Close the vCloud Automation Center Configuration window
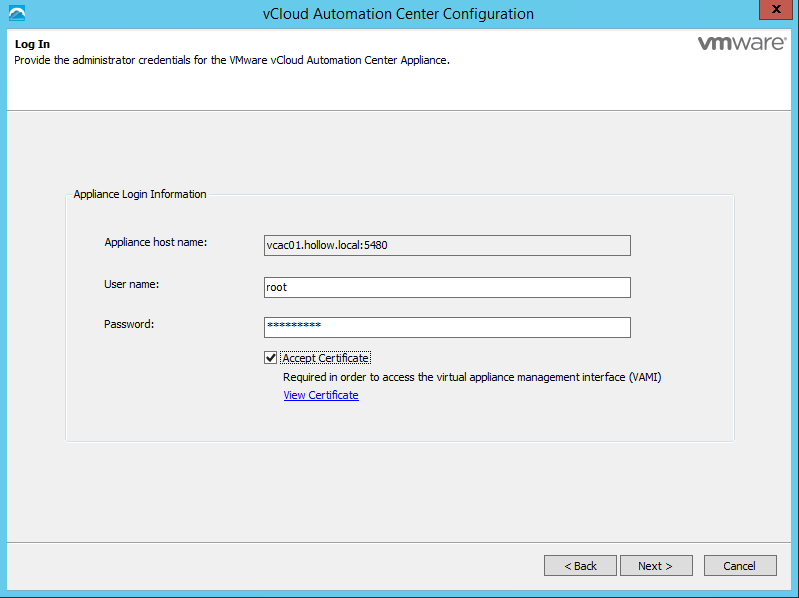 770,12
